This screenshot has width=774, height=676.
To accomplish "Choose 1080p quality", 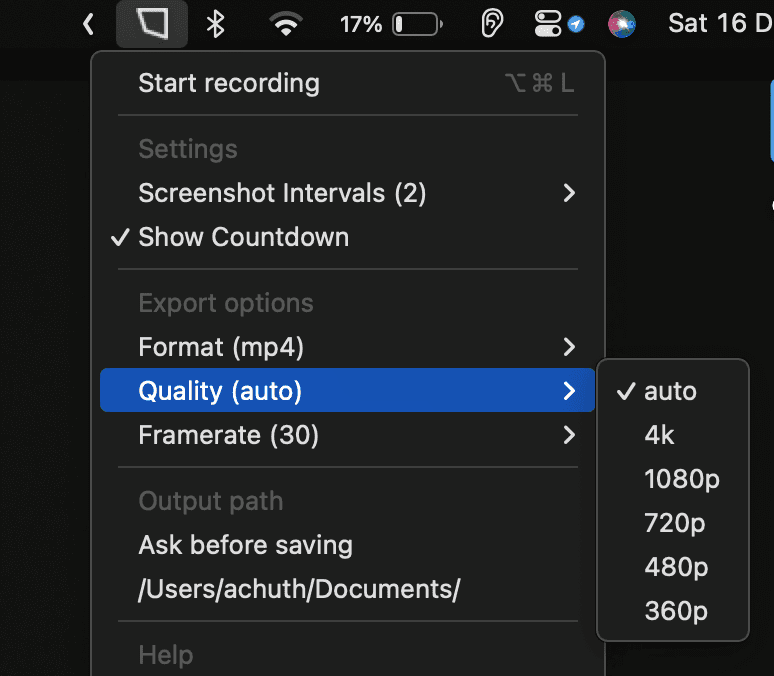I will click(673, 479).
